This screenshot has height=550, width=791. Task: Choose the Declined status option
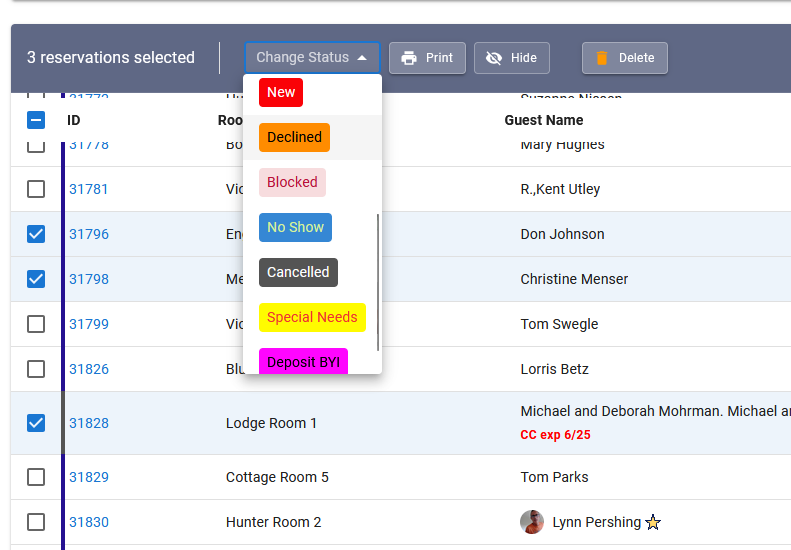pos(294,137)
